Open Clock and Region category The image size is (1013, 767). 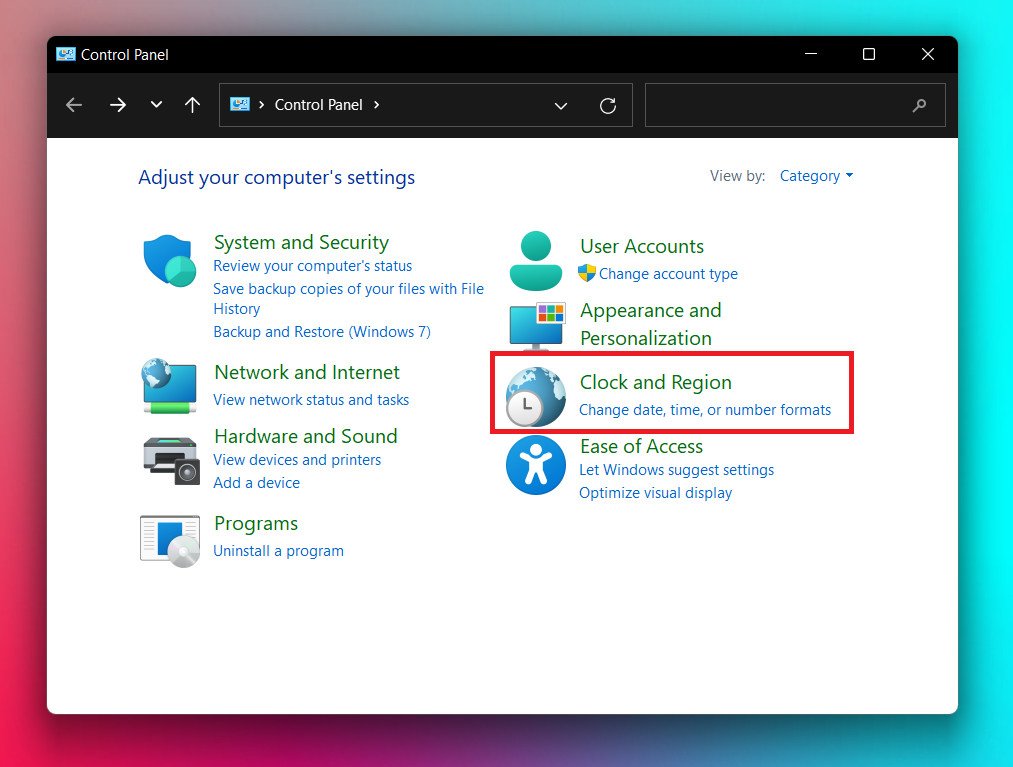[656, 383]
